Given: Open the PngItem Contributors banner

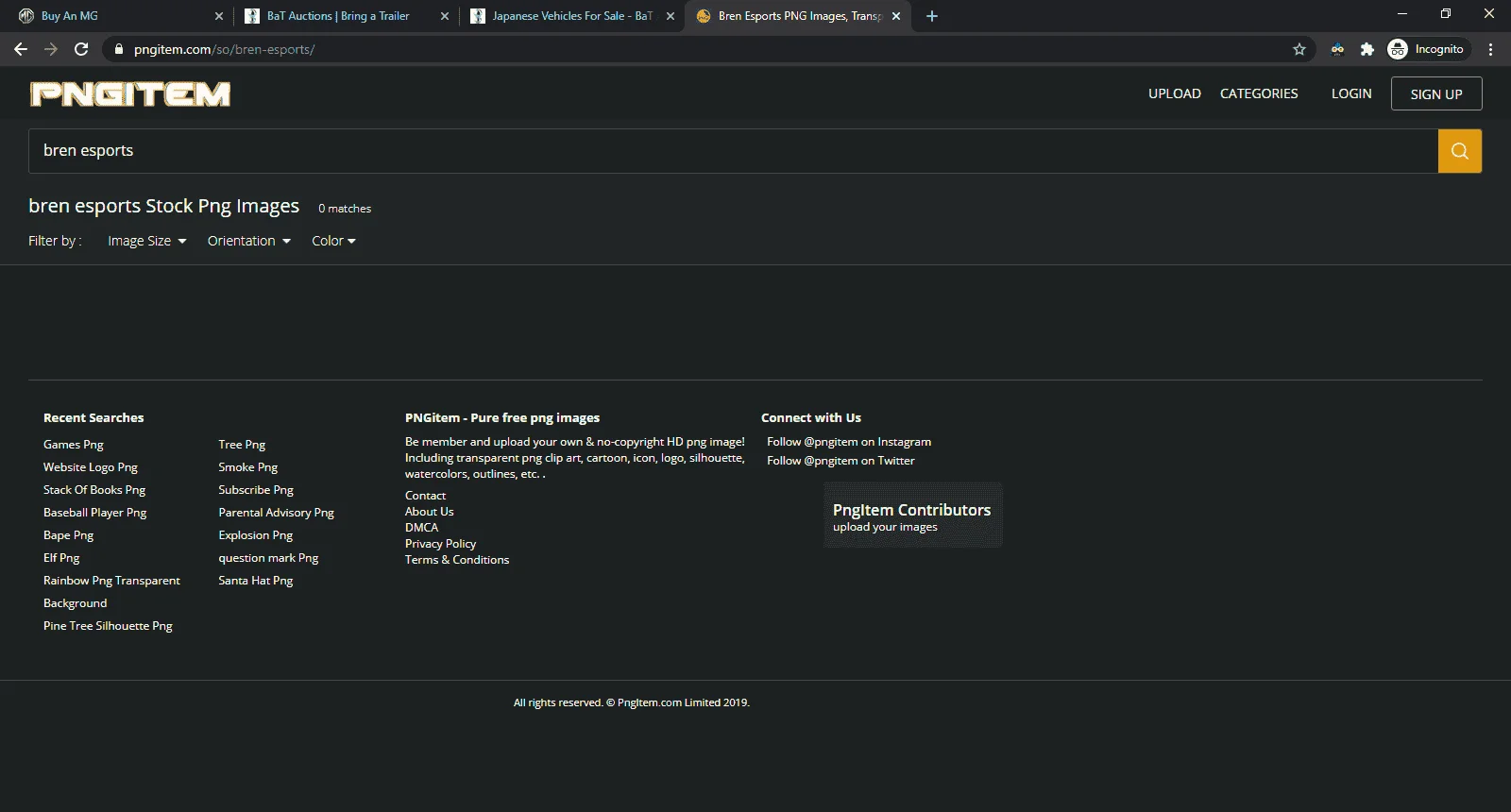Looking at the screenshot, I should click(x=912, y=516).
